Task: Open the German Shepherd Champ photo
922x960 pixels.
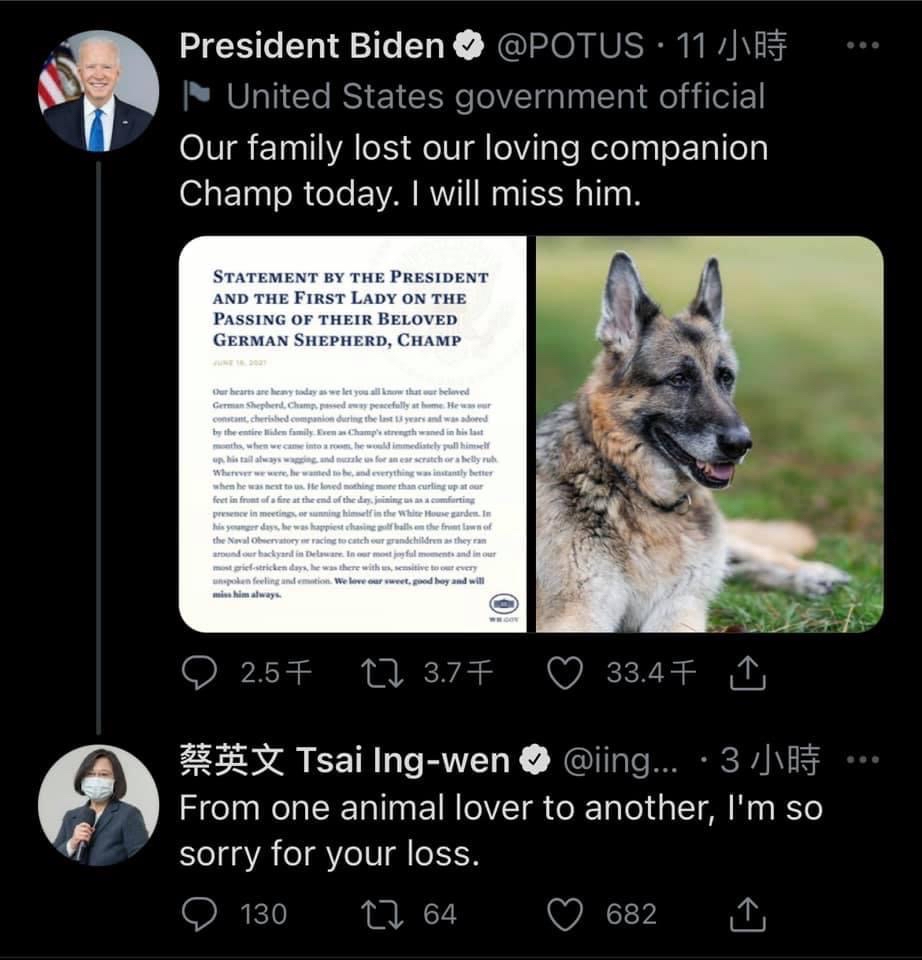Action: pyautogui.click(x=710, y=434)
